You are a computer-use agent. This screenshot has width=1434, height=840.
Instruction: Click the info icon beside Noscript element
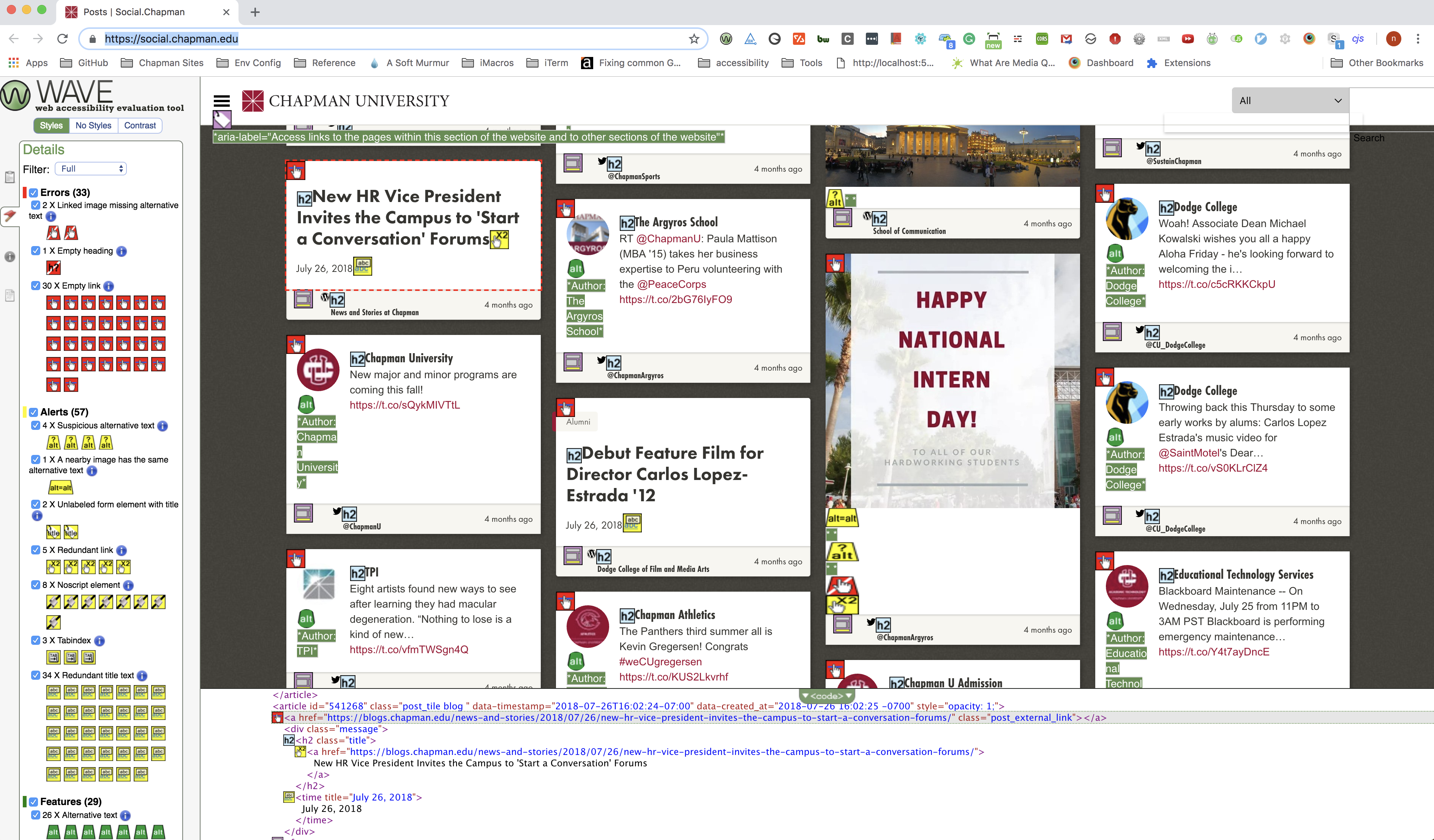129,585
